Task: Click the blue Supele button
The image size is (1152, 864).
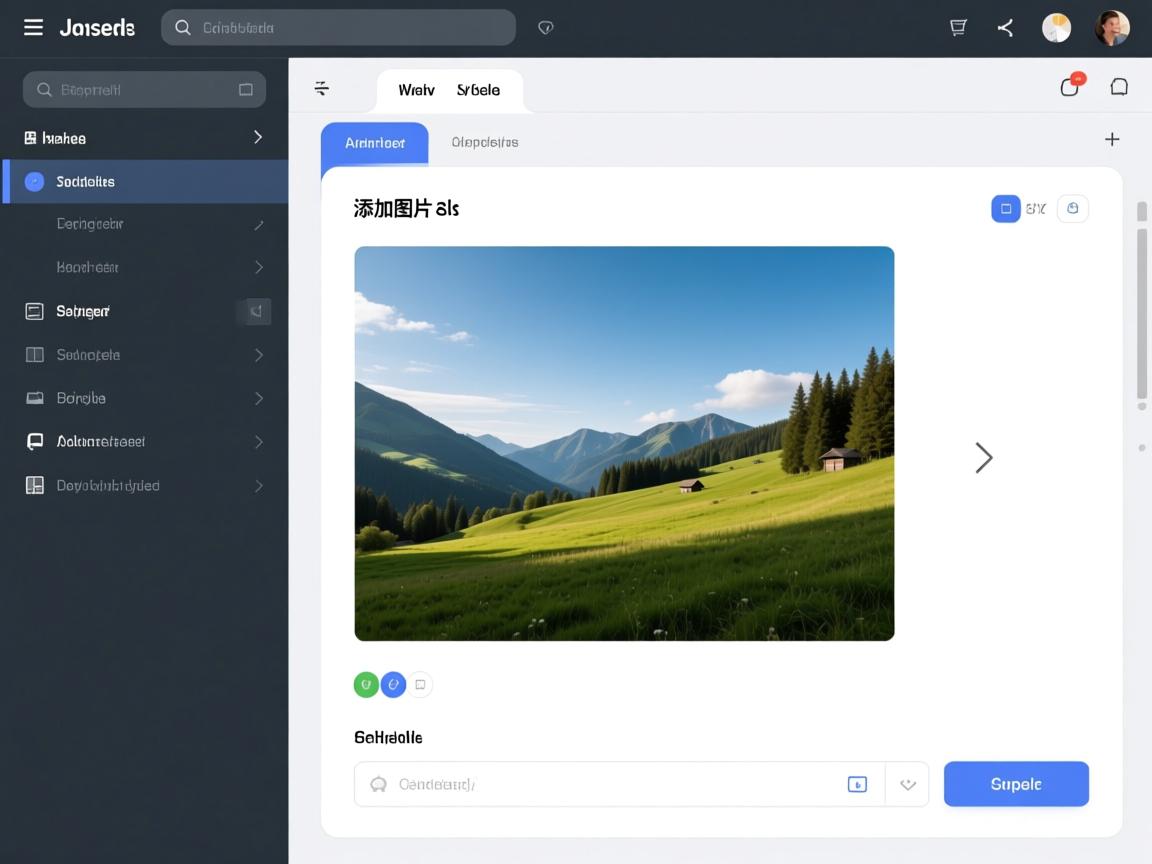Action: [x=1016, y=784]
